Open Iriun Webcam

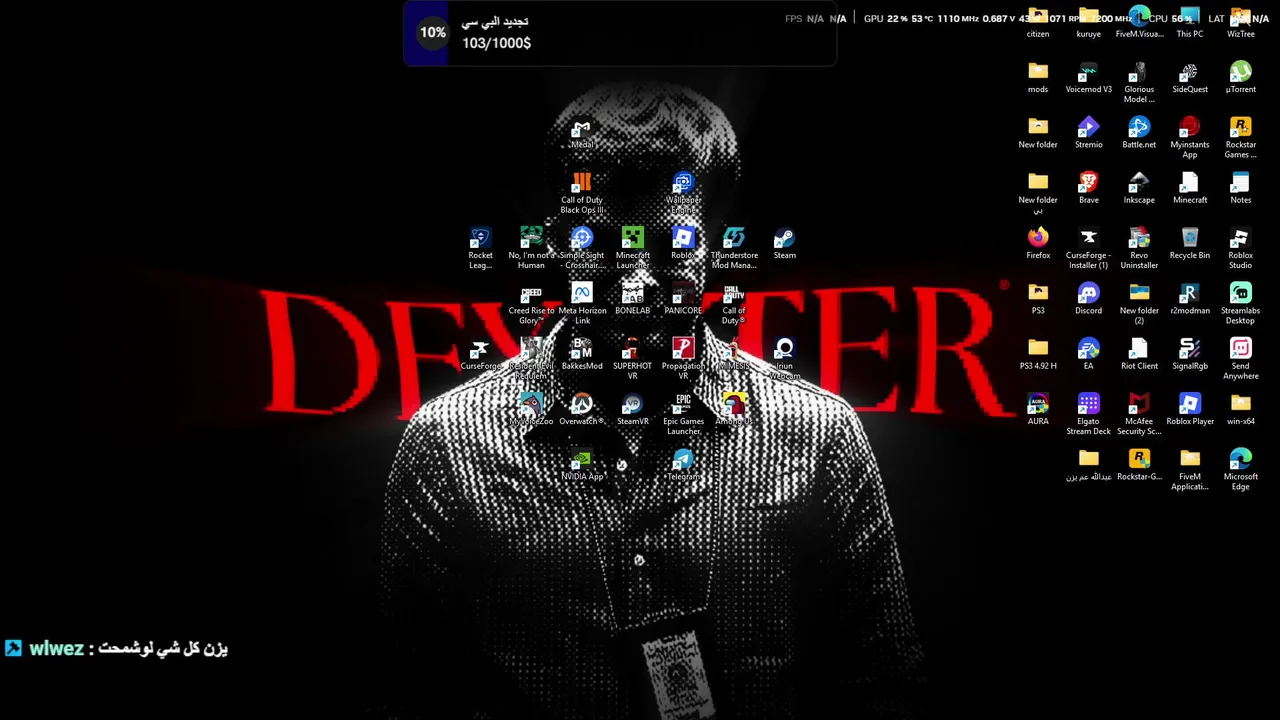coord(784,358)
